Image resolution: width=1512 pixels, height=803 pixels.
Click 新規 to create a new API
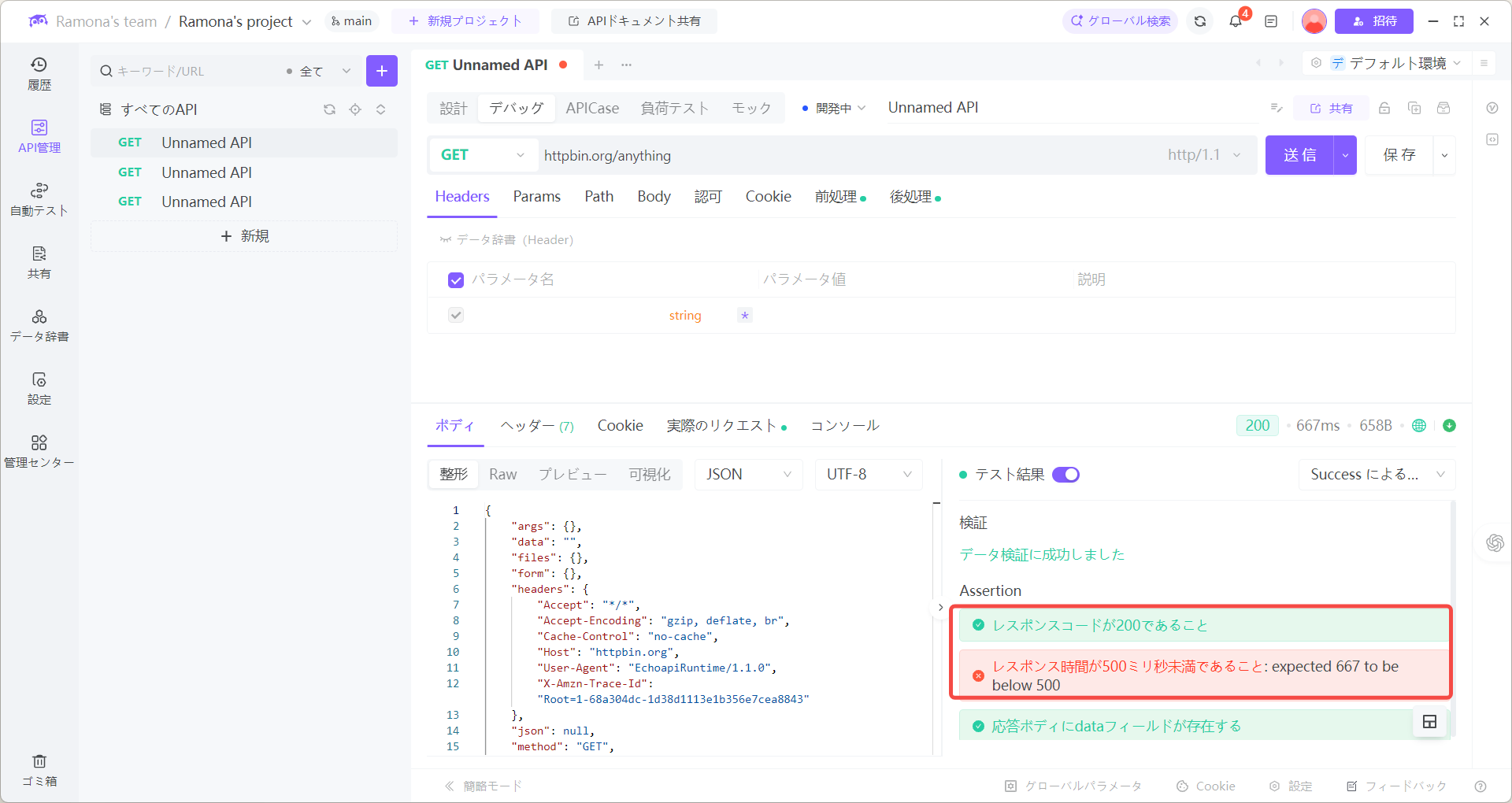[x=244, y=235]
